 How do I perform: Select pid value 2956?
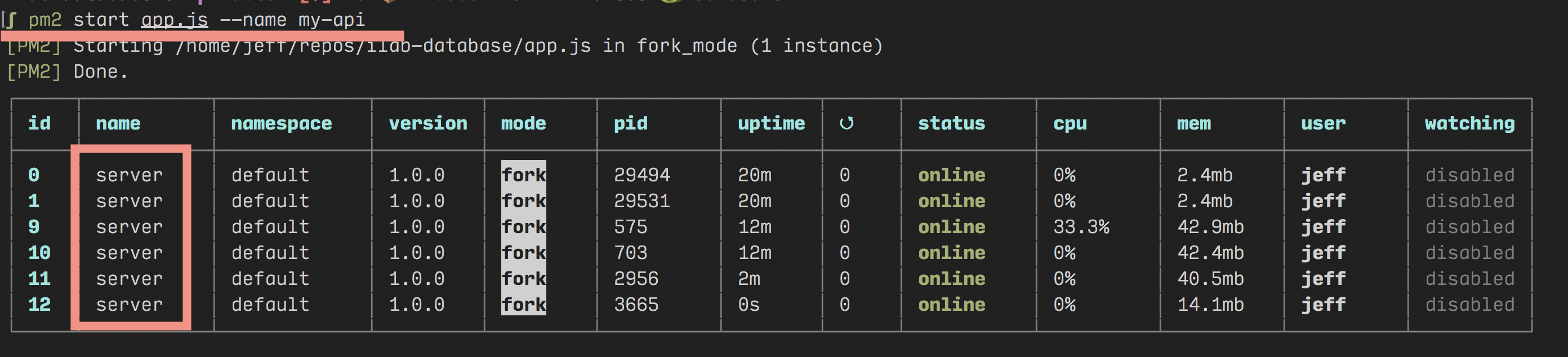636,279
